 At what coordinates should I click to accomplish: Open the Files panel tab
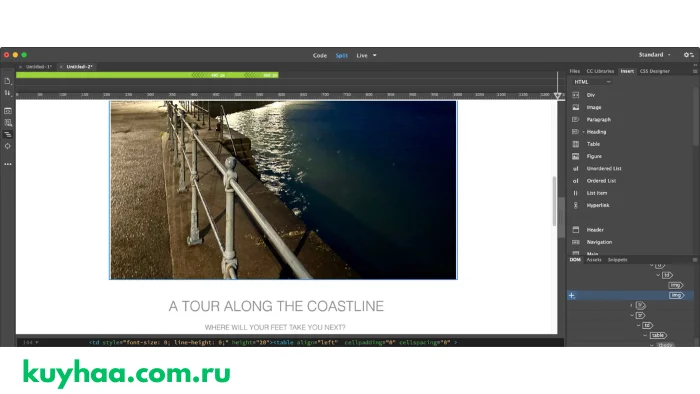pos(575,71)
